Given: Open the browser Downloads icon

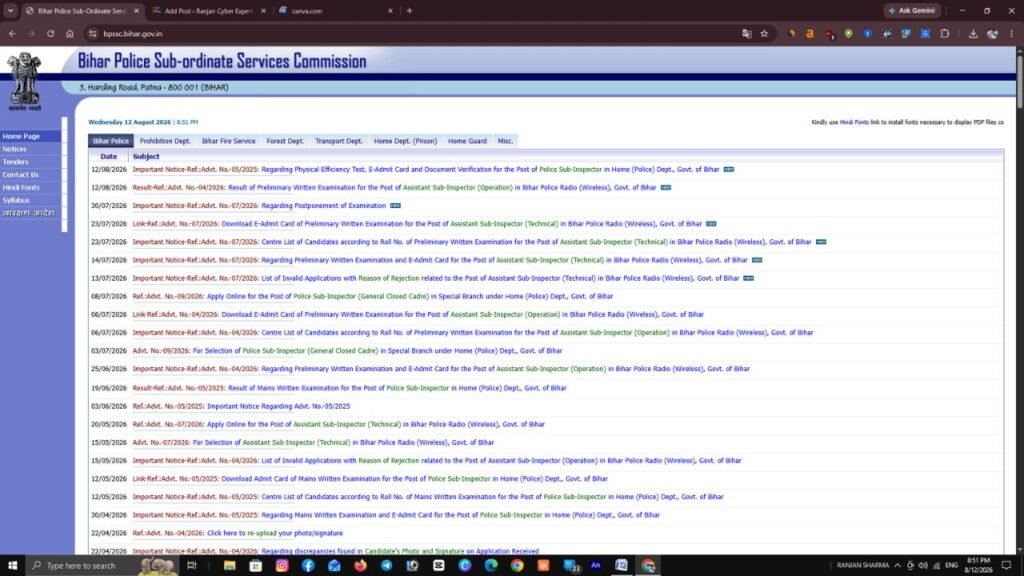Looking at the screenshot, I should pyautogui.click(x=973, y=33).
